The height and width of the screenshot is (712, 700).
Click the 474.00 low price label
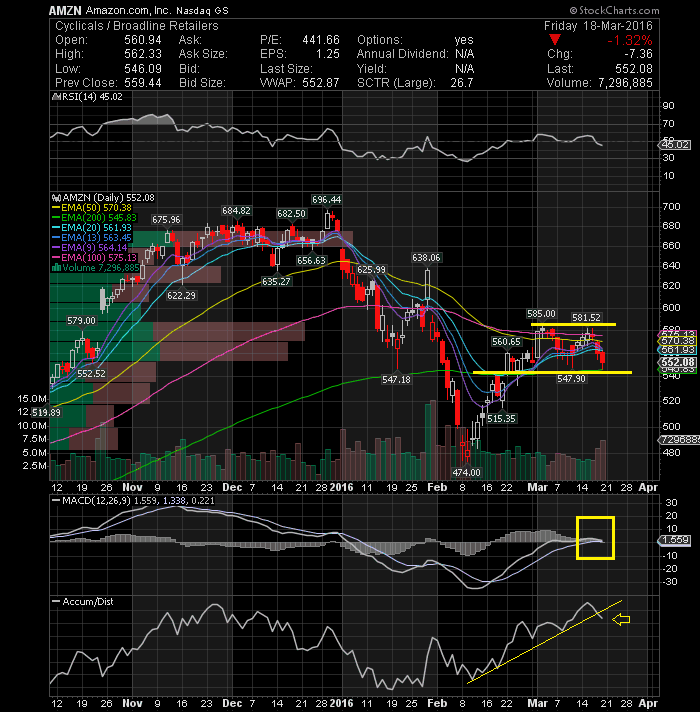[x=466, y=472]
